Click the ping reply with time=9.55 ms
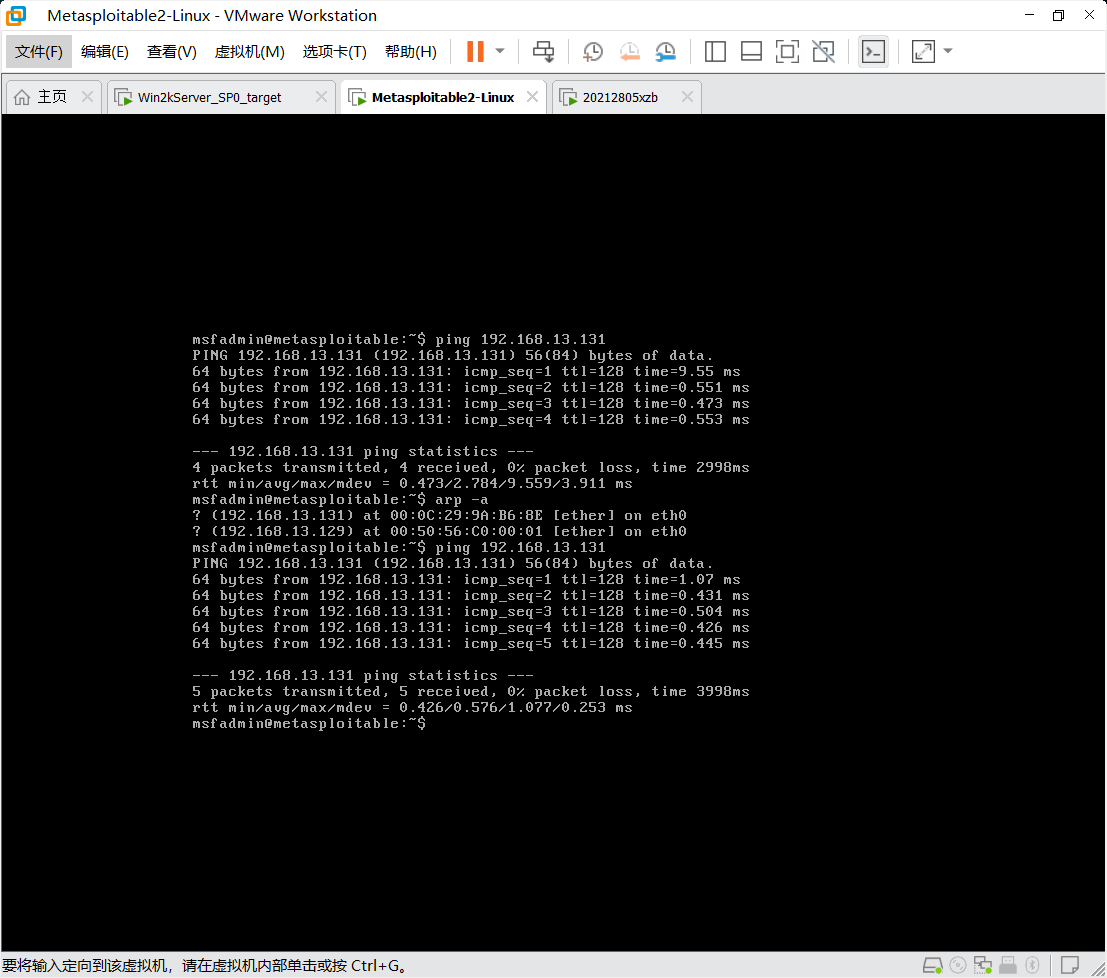The width and height of the screenshot is (1107, 978). [x=466, y=371]
